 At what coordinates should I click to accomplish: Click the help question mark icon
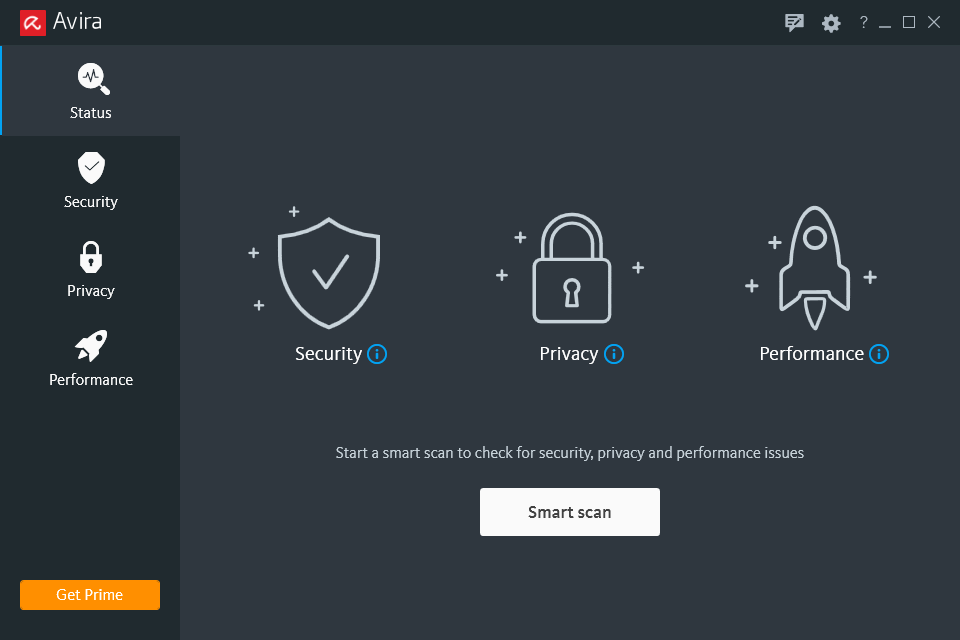[x=864, y=23]
